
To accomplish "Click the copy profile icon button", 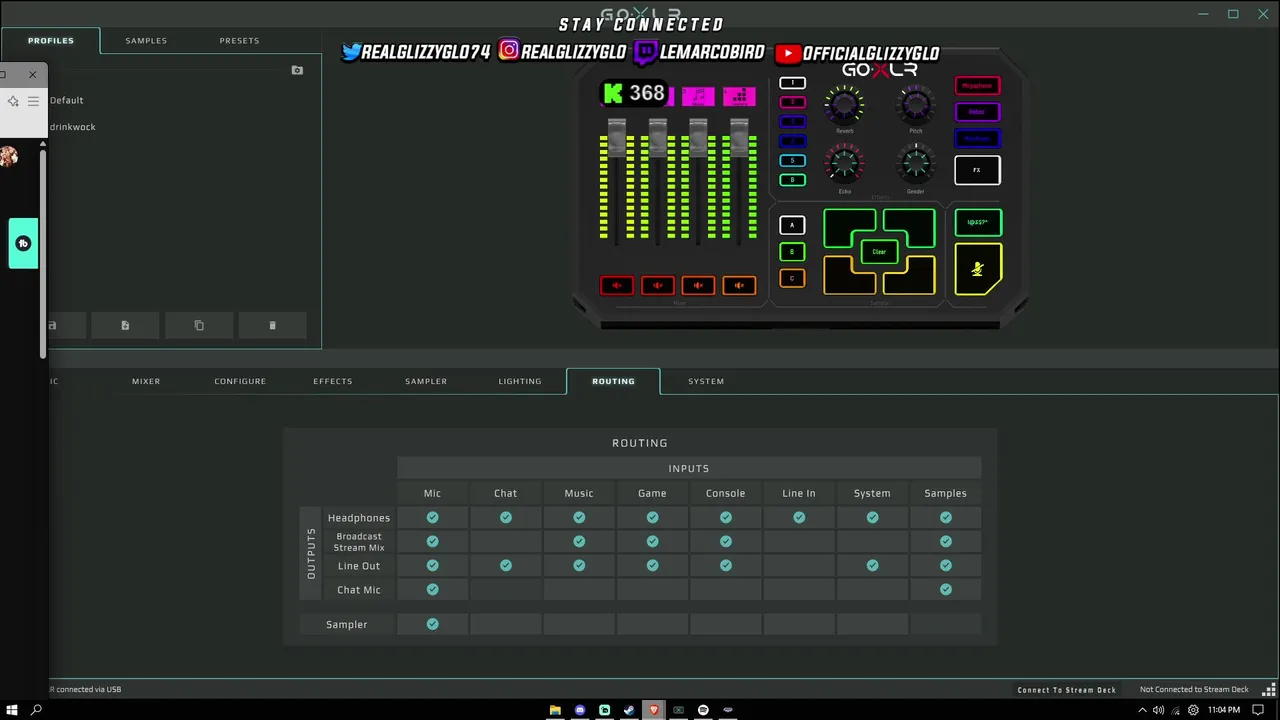I will tap(199, 325).
